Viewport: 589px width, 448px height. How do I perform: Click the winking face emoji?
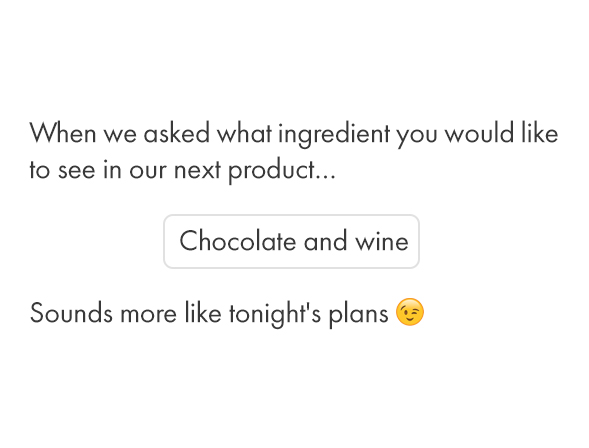(410, 312)
